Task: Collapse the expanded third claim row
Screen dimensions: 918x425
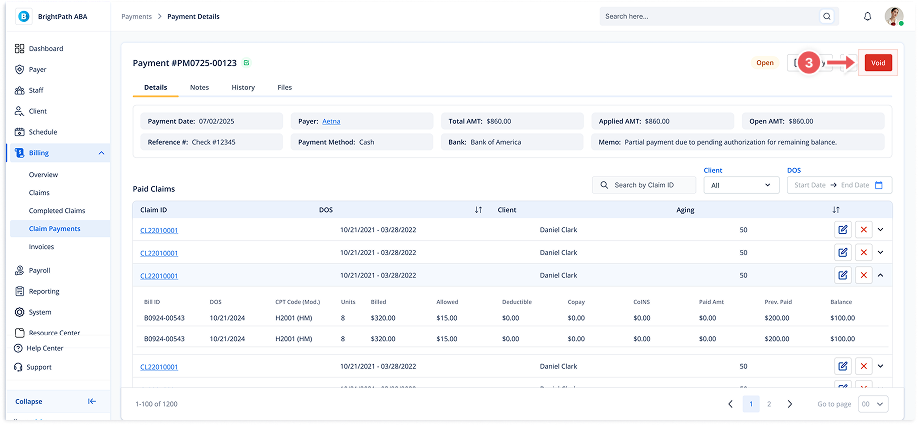Action: click(x=881, y=275)
